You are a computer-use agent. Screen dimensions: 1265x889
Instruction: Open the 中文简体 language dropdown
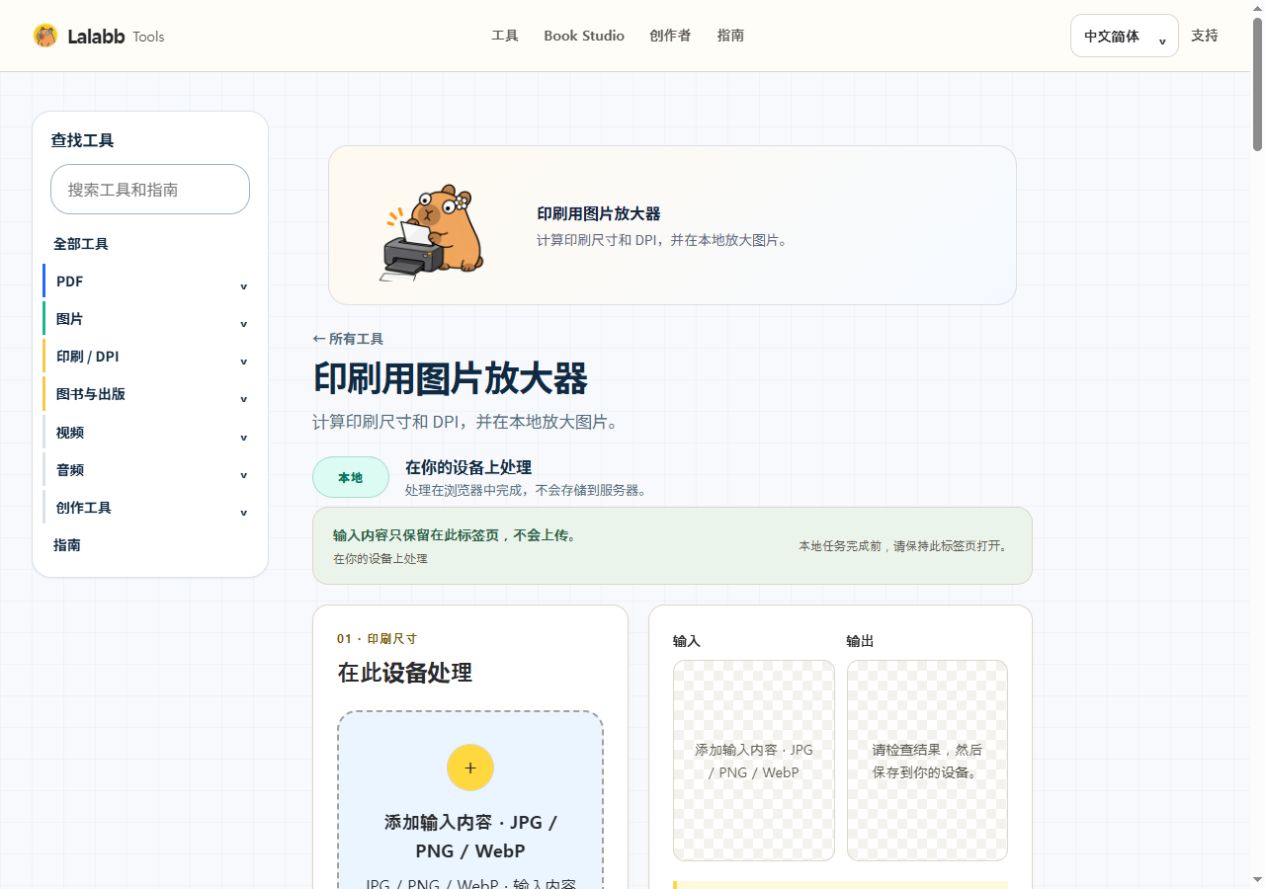pos(1124,36)
